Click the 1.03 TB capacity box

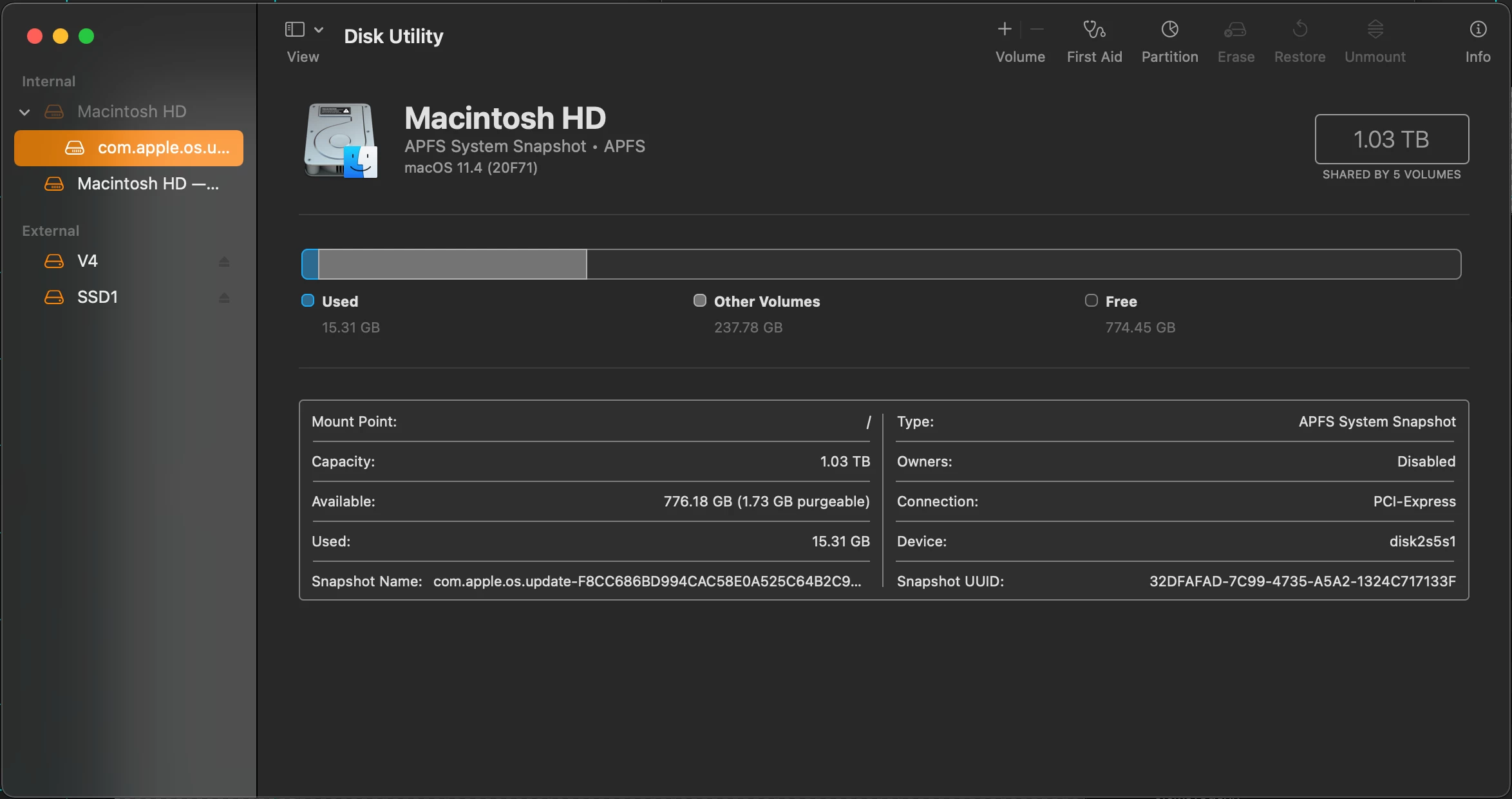click(1392, 140)
